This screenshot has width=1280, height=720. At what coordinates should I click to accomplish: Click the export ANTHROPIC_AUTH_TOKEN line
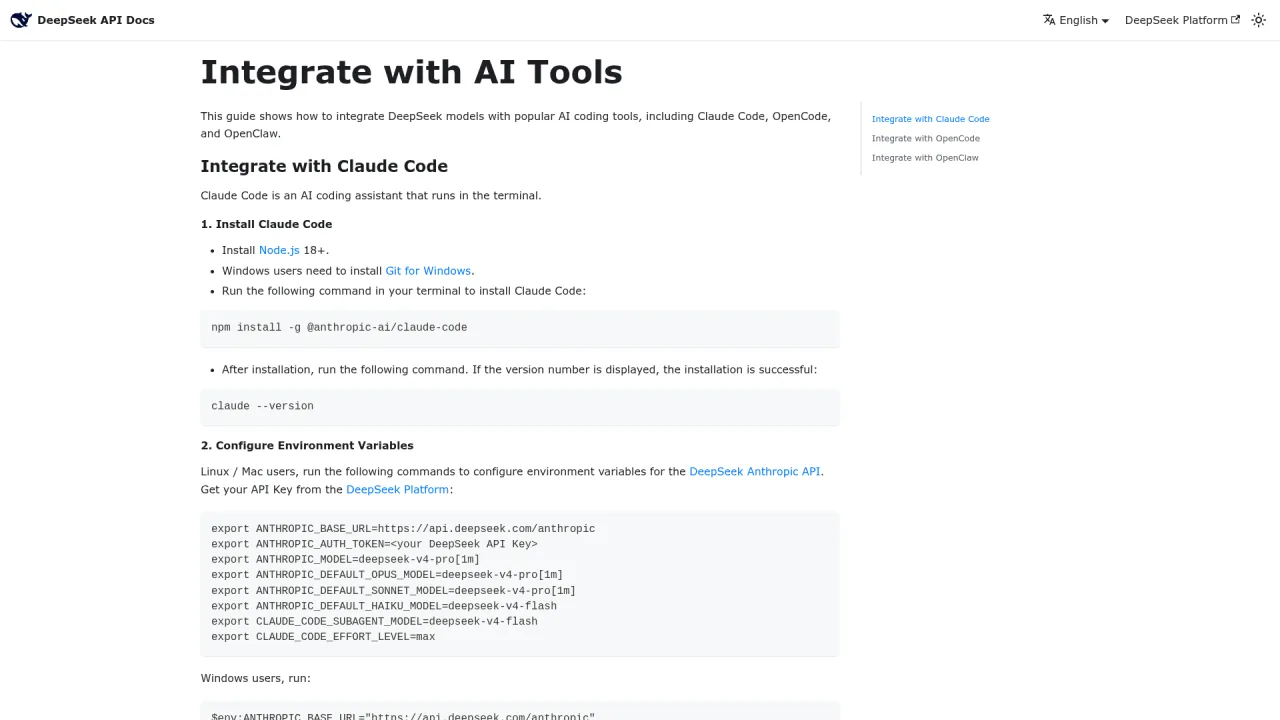(x=374, y=544)
